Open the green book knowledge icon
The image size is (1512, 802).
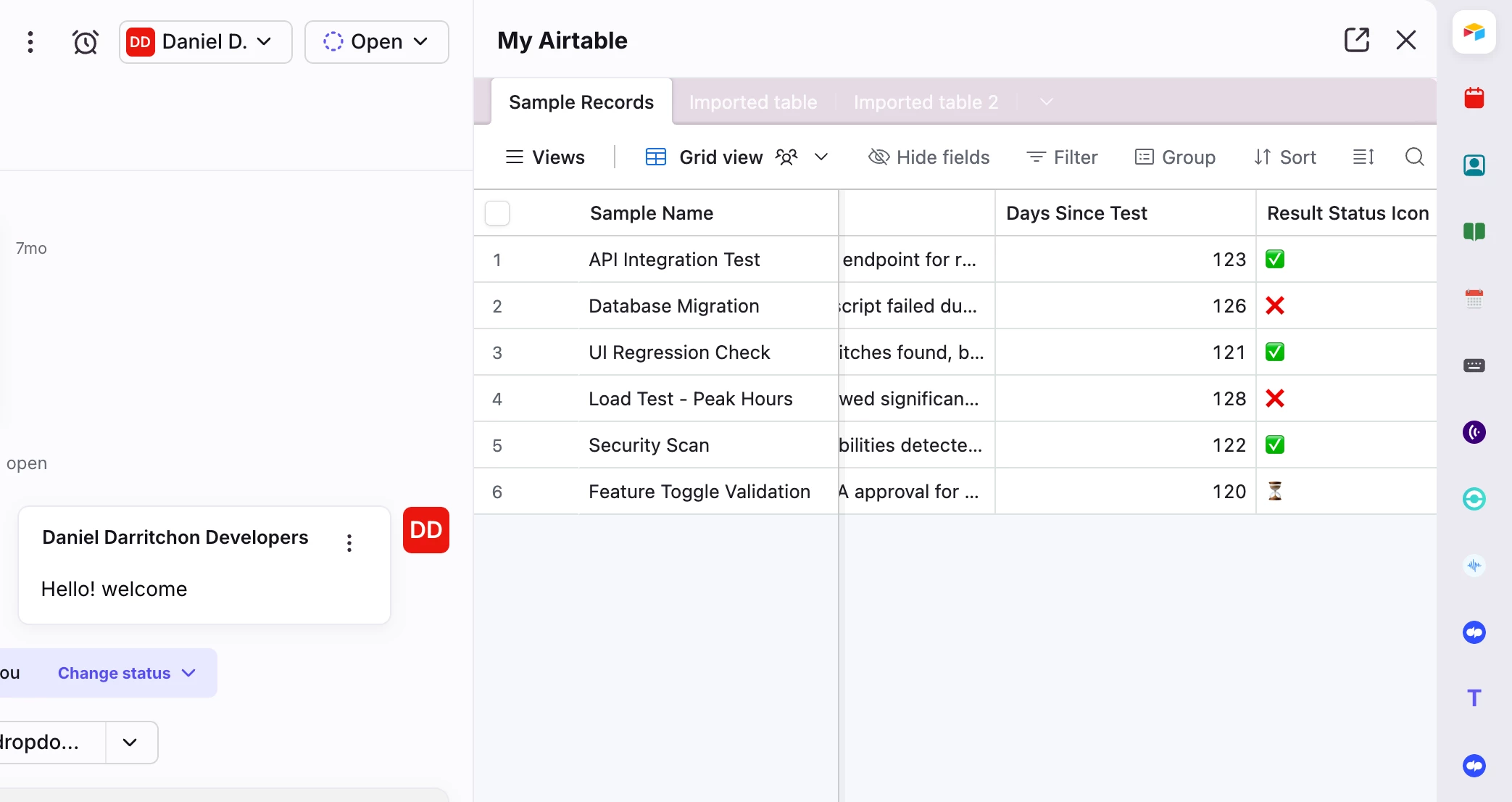point(1474,232)
